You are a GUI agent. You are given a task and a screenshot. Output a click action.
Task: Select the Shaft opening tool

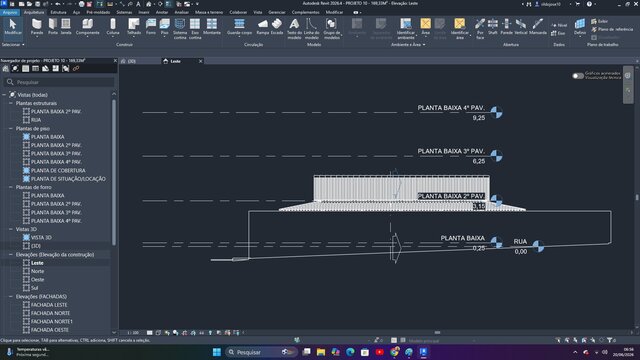[x=493, y=27]
